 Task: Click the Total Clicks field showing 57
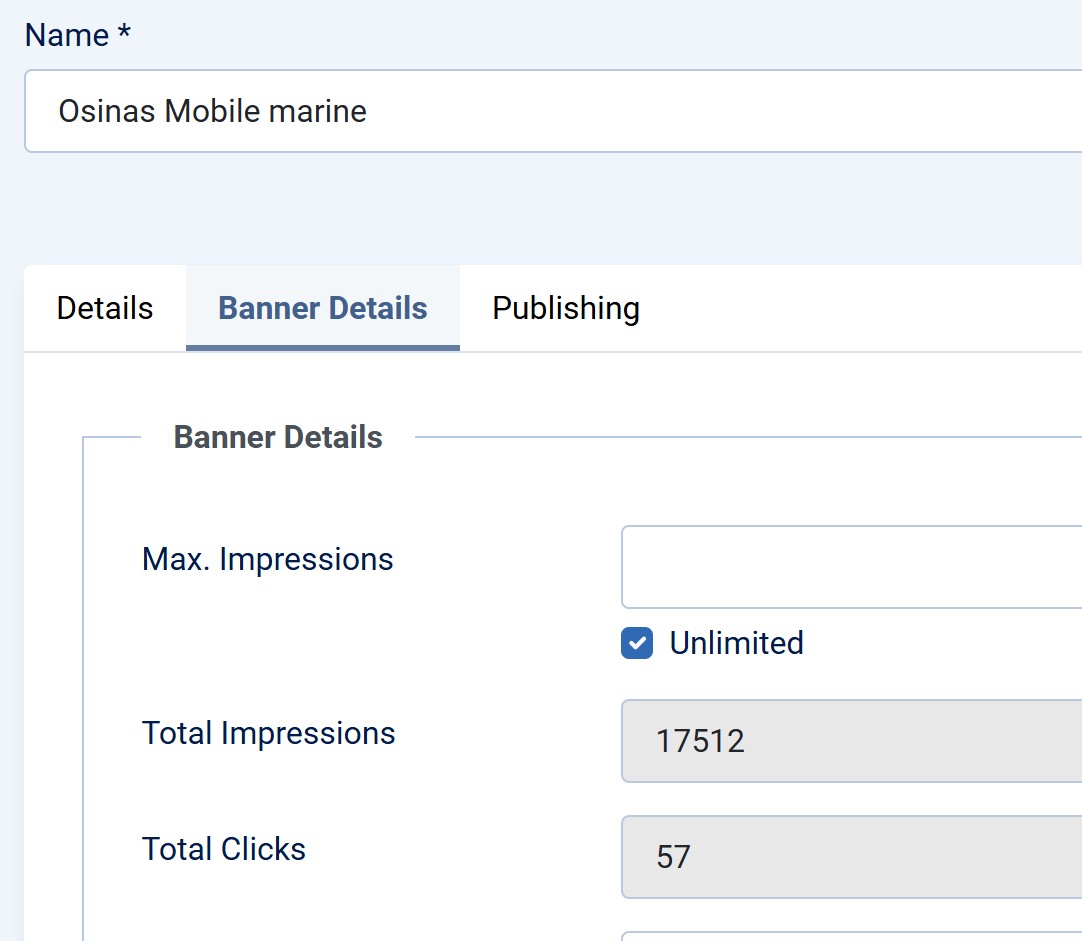(x=850, y=857)
